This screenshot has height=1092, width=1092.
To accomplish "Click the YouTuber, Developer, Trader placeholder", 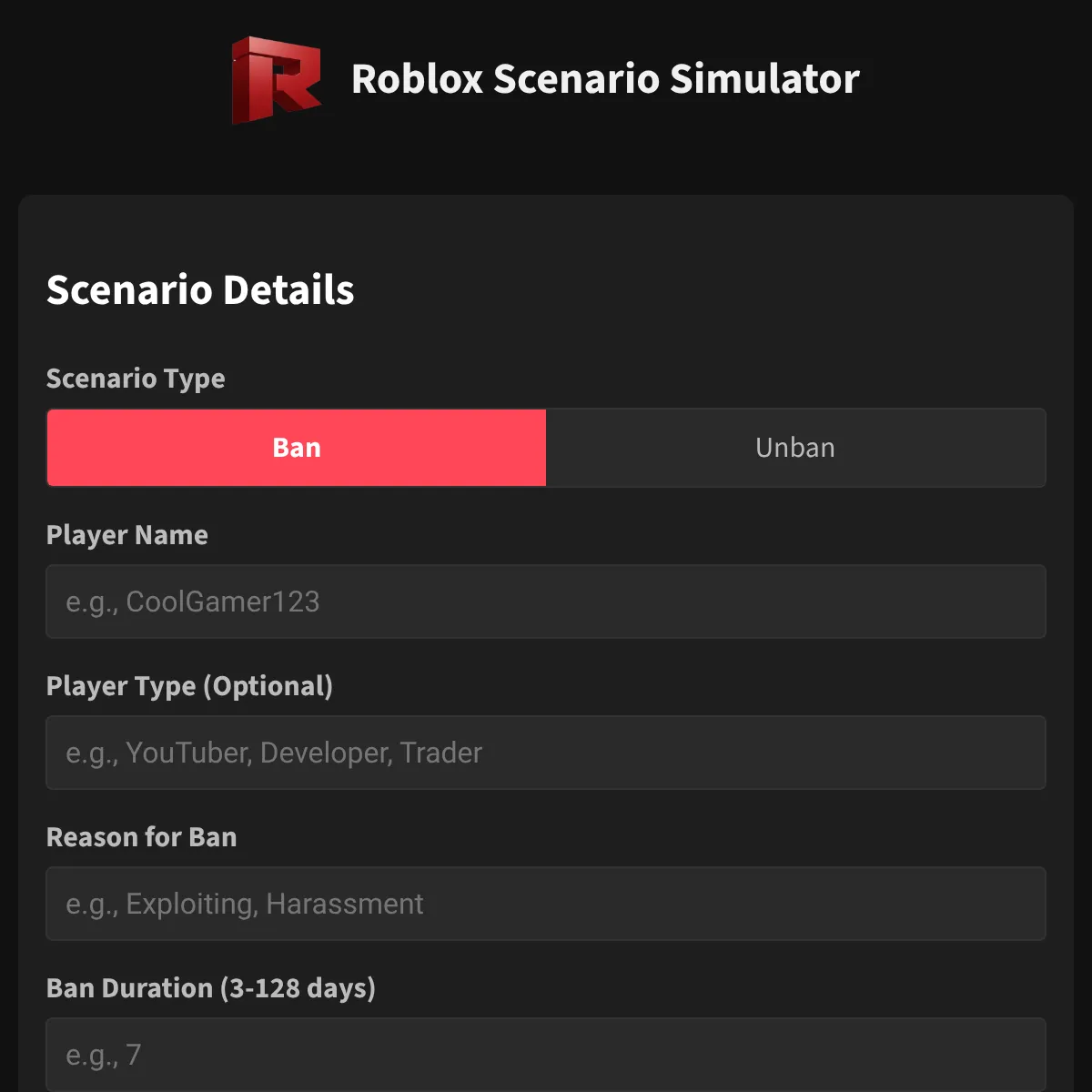I will (x=274, y=753).
